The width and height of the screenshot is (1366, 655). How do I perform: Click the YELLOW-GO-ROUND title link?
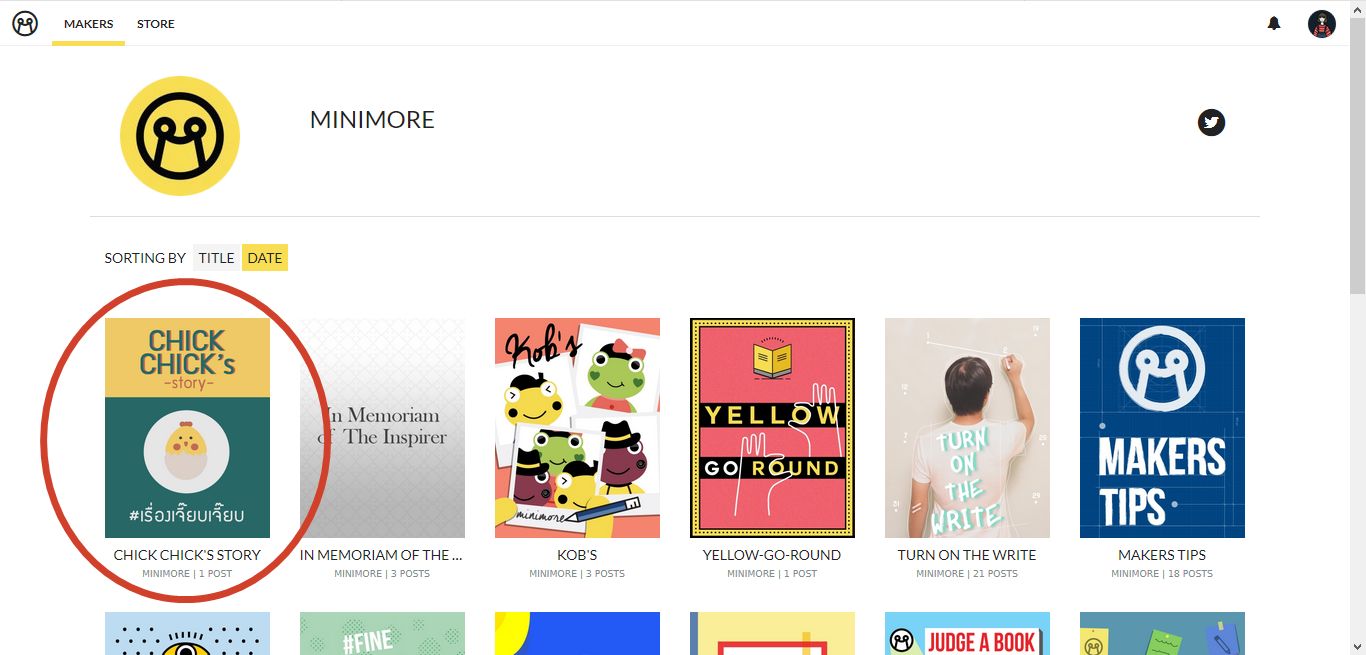(772, 555)
